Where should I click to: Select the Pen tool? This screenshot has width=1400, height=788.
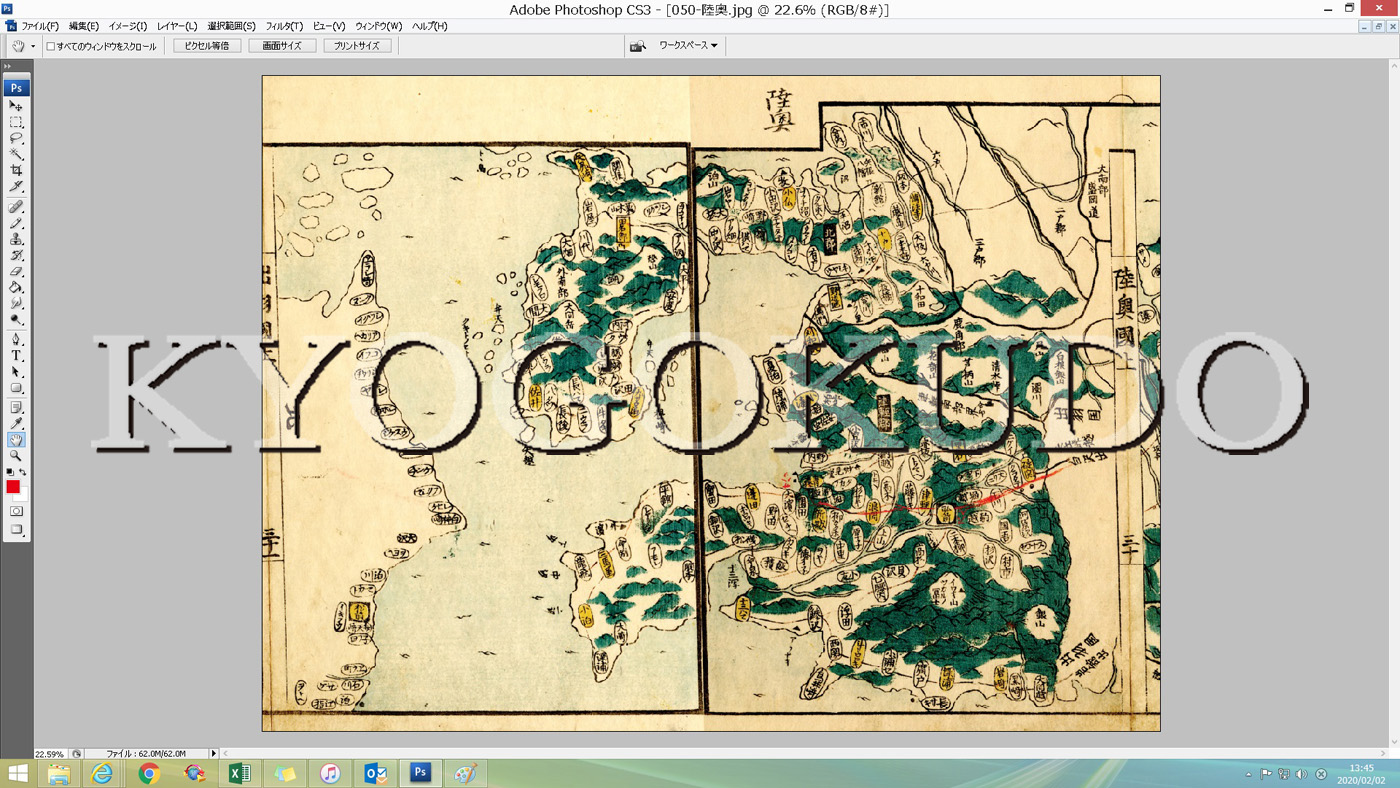click(16, 340)
